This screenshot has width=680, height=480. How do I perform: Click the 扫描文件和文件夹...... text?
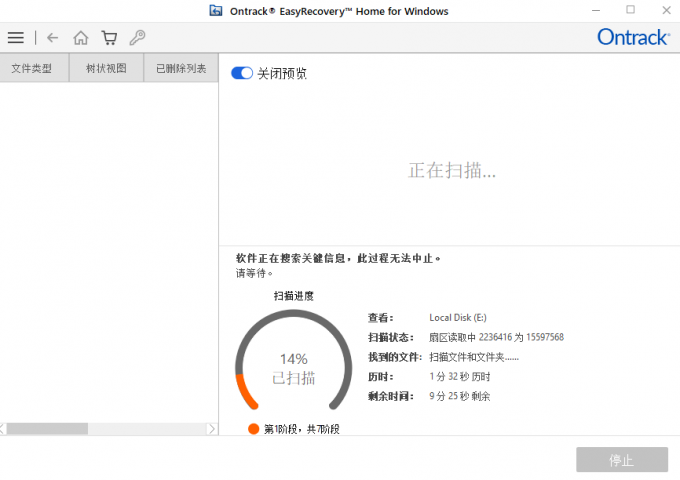pos(474,357)
